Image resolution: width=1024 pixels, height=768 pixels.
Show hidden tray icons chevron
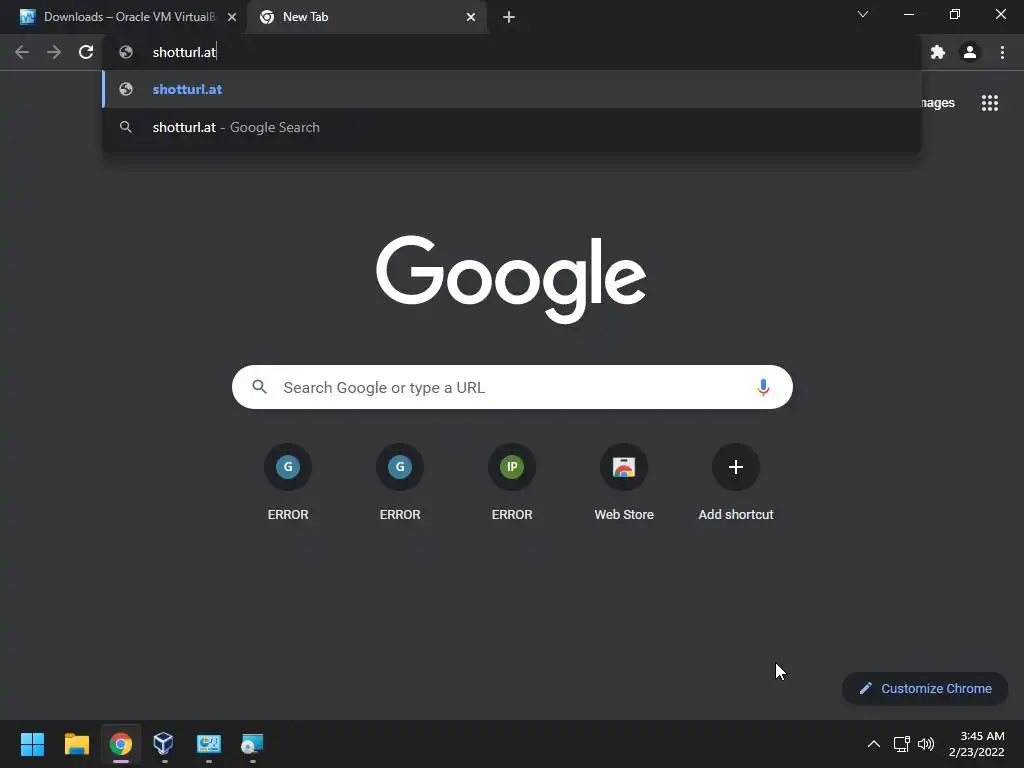pos(874,744)
